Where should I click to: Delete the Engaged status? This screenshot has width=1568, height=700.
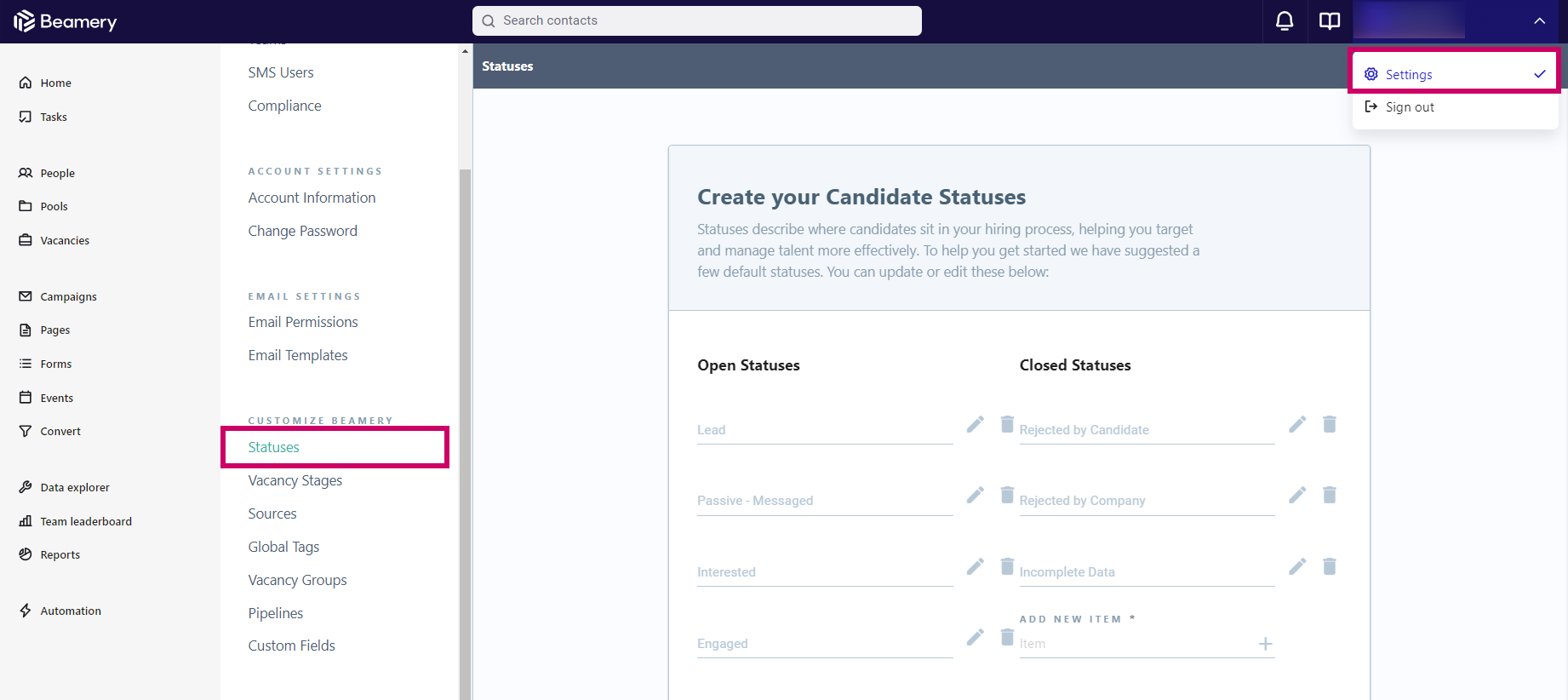pyautogui.click(x=1007, y=637)
